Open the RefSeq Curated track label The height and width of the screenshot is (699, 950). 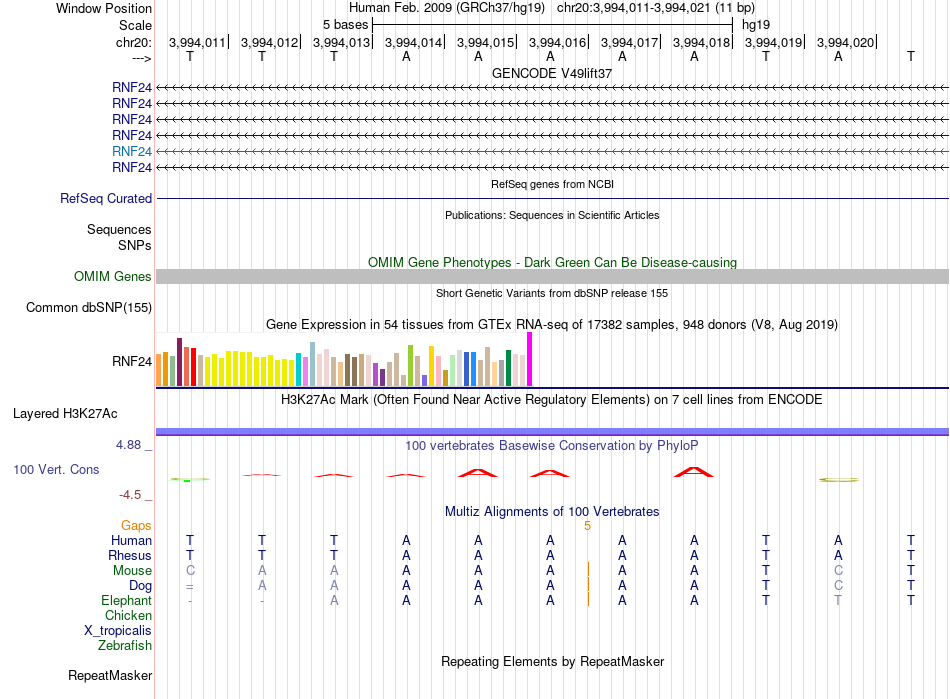point(106,198)
